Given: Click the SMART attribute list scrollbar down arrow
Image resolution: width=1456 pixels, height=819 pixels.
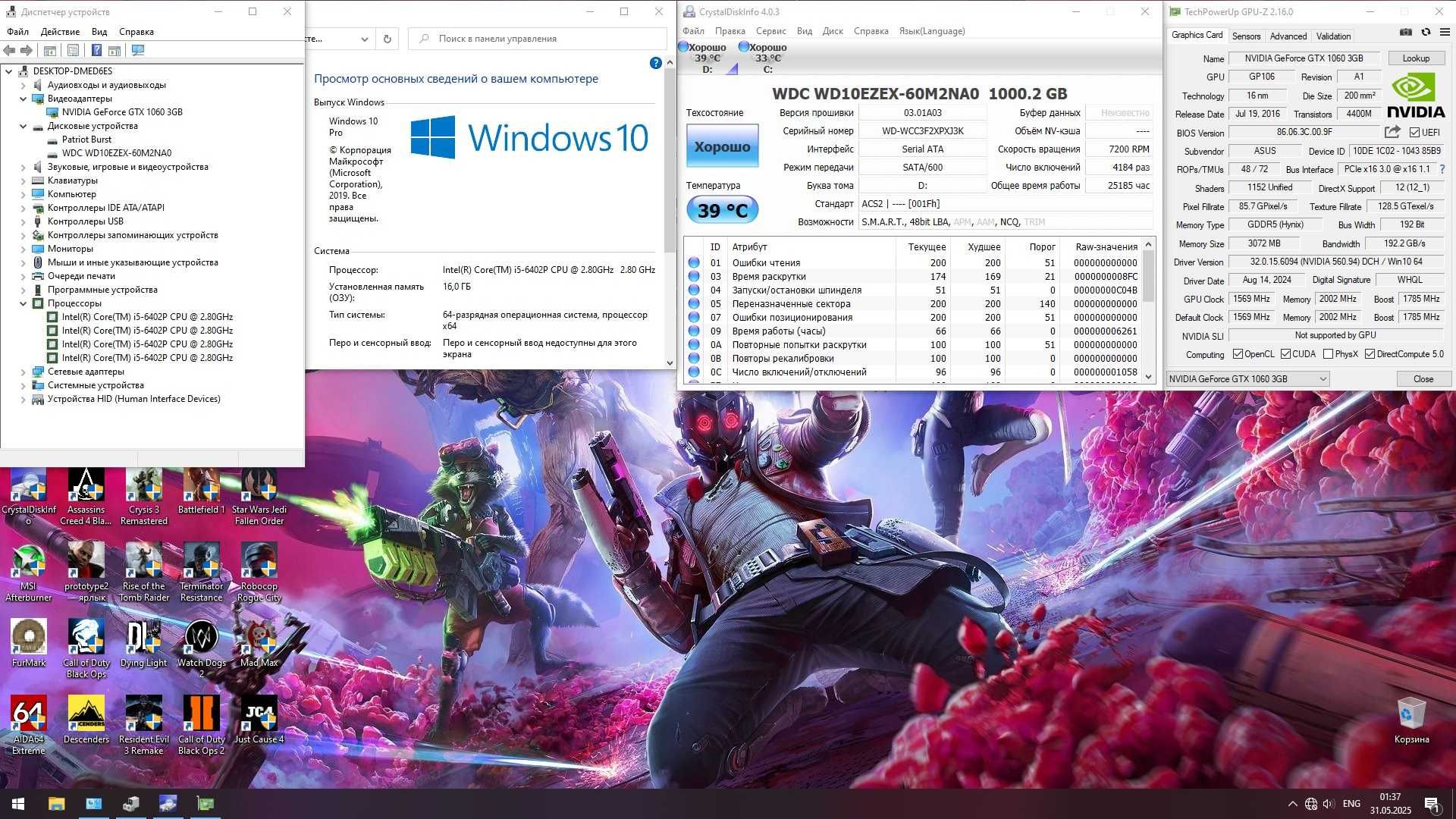Looking at the screenshot, I should point(1148,377).
